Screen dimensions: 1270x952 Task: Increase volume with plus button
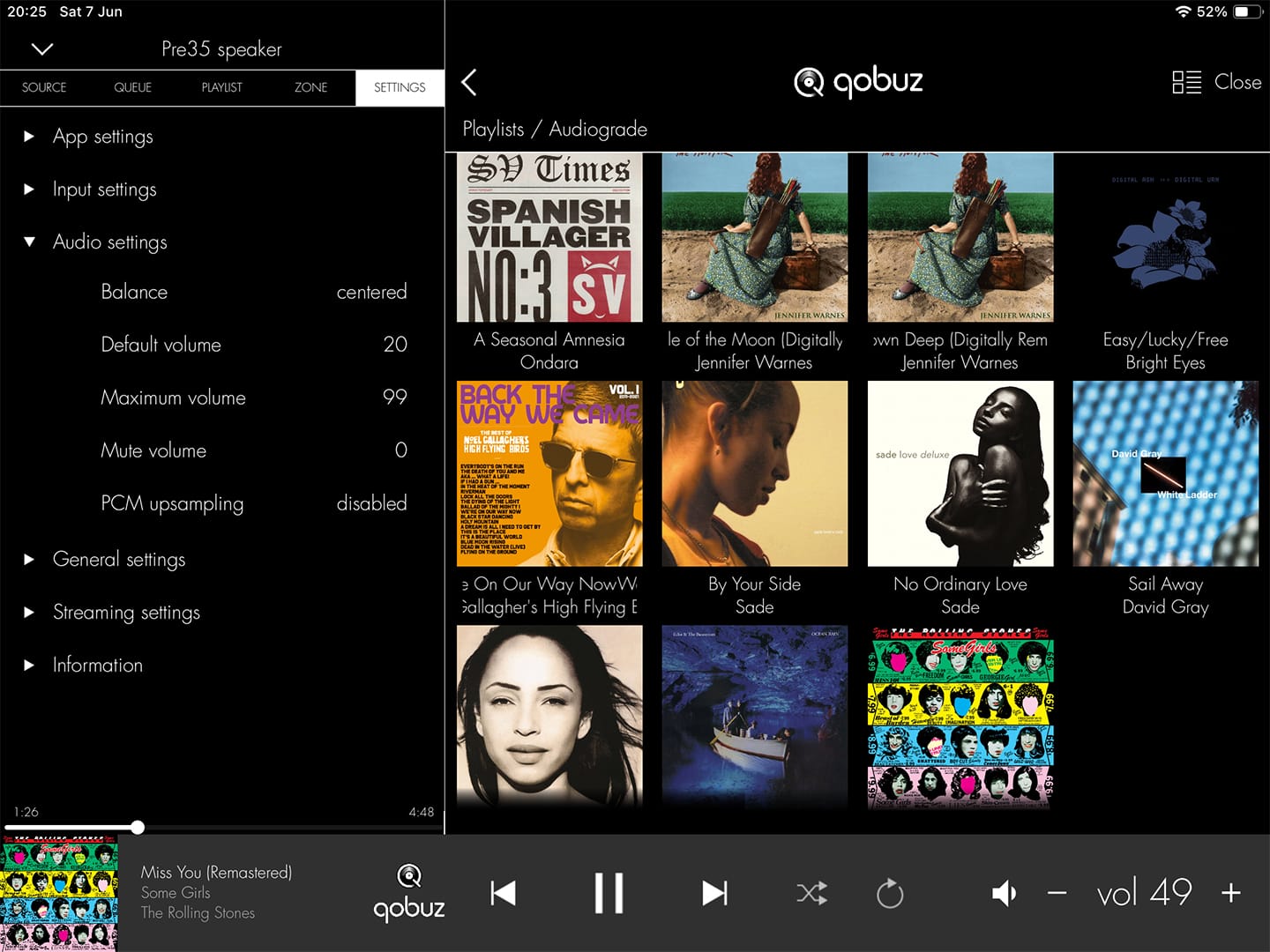point(1231,893)
